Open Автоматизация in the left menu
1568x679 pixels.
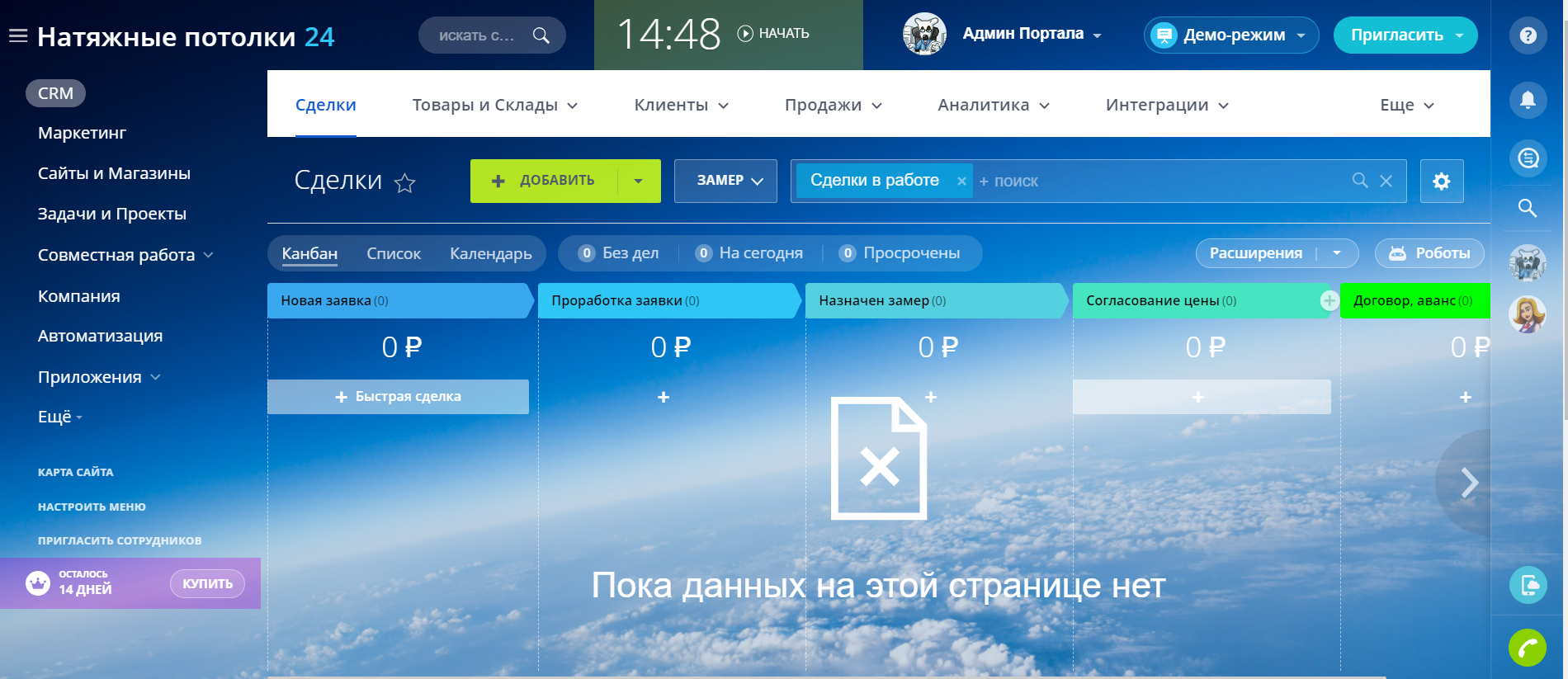(100, 336)
